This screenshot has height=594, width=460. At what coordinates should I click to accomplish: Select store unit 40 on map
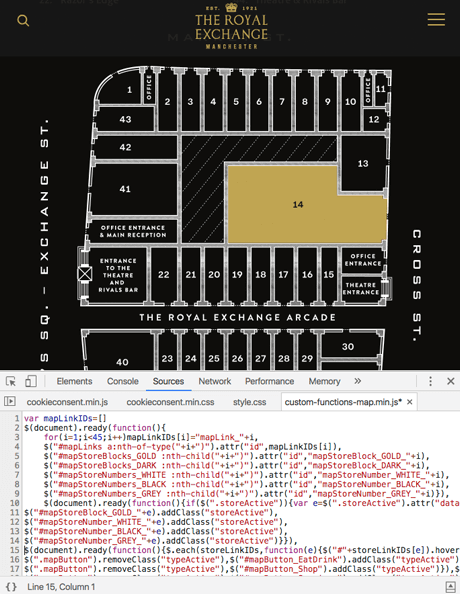[122, 362]
